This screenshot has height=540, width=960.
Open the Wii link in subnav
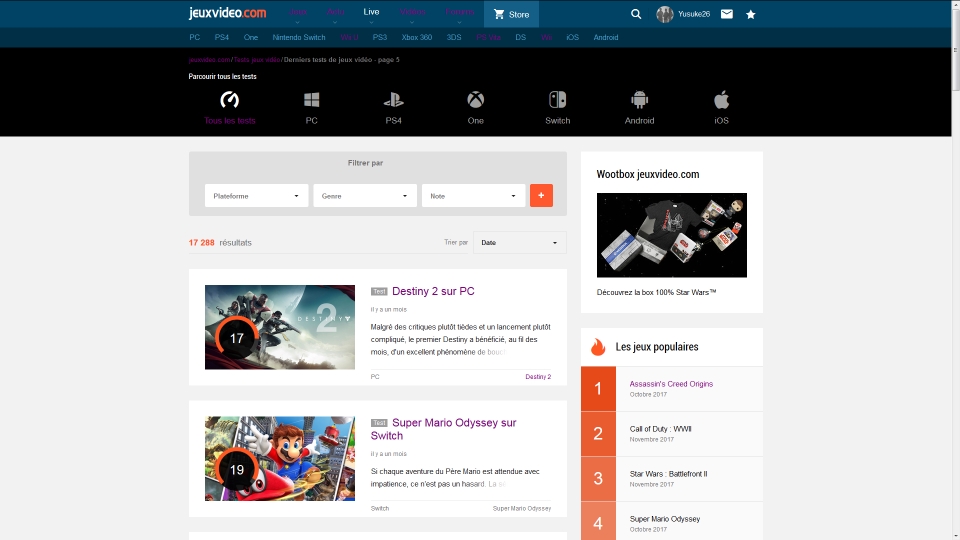(547, 37)
